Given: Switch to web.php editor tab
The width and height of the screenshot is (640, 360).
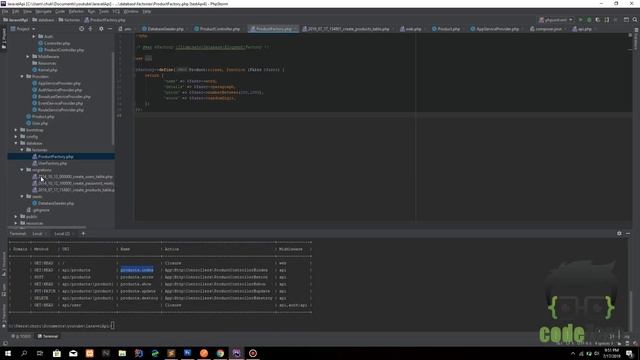Looking at the screenshot, I should pos(411,29).
